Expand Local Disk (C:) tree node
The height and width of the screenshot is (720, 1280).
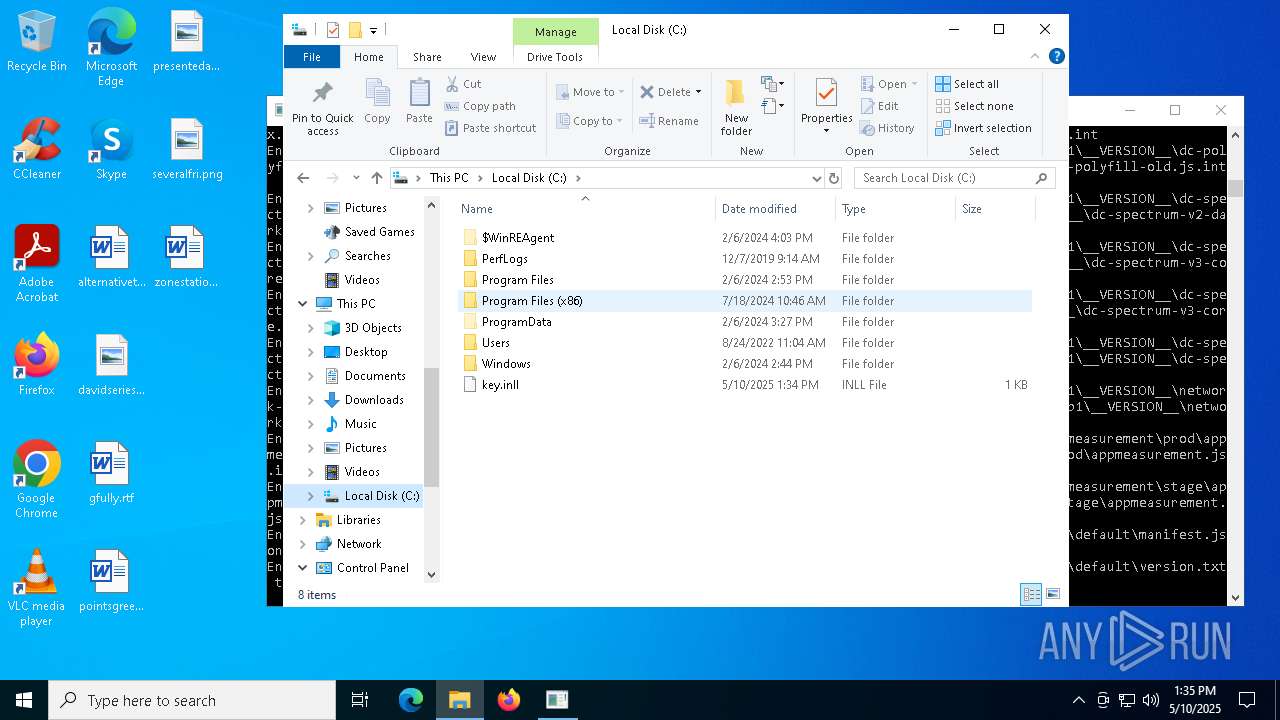[x=310, y=496]
